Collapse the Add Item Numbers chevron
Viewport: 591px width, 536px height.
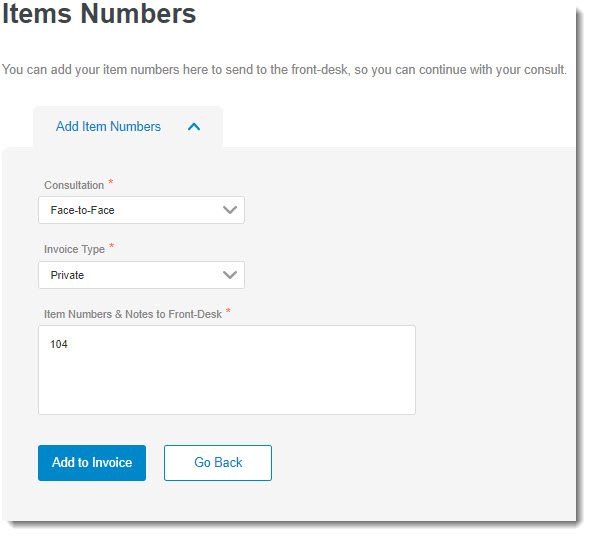(194, 127)
